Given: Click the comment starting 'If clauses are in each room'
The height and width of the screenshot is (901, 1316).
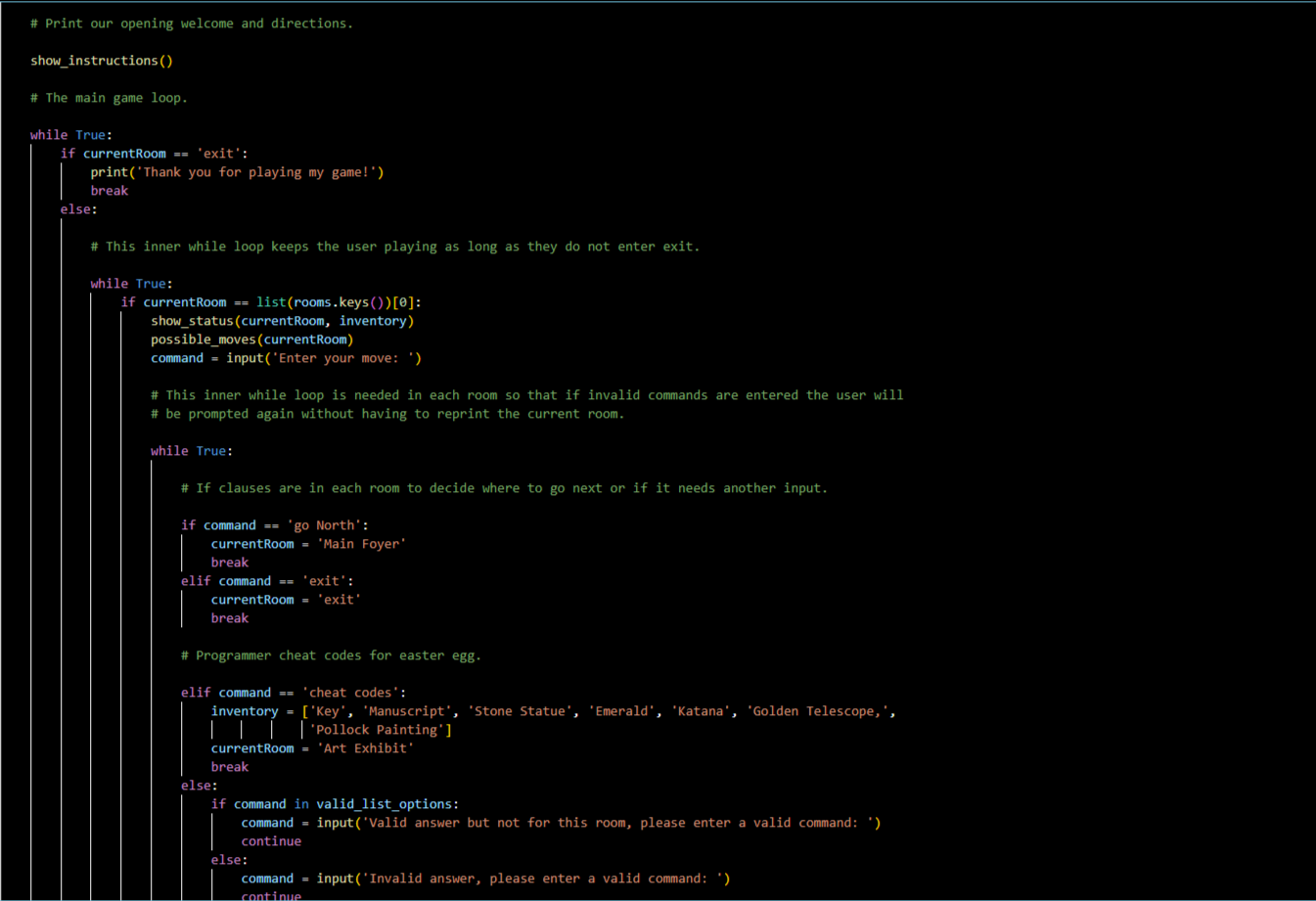Looking at the screenshot, I should [505, 488].
